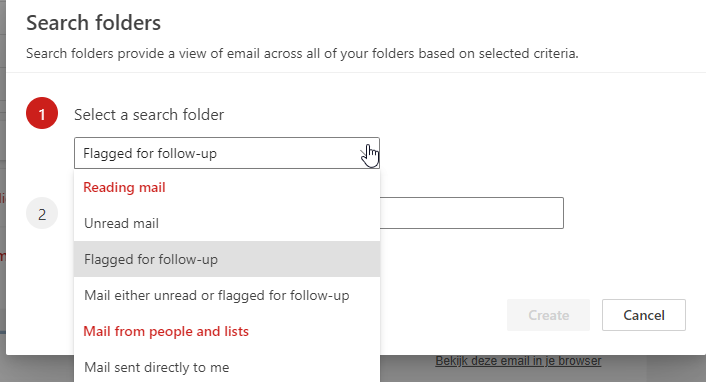Image resolution: width=706 pixels, height=382 pixels.
Task: Click the search folders description sentence
Action: [x=302, y=54]
